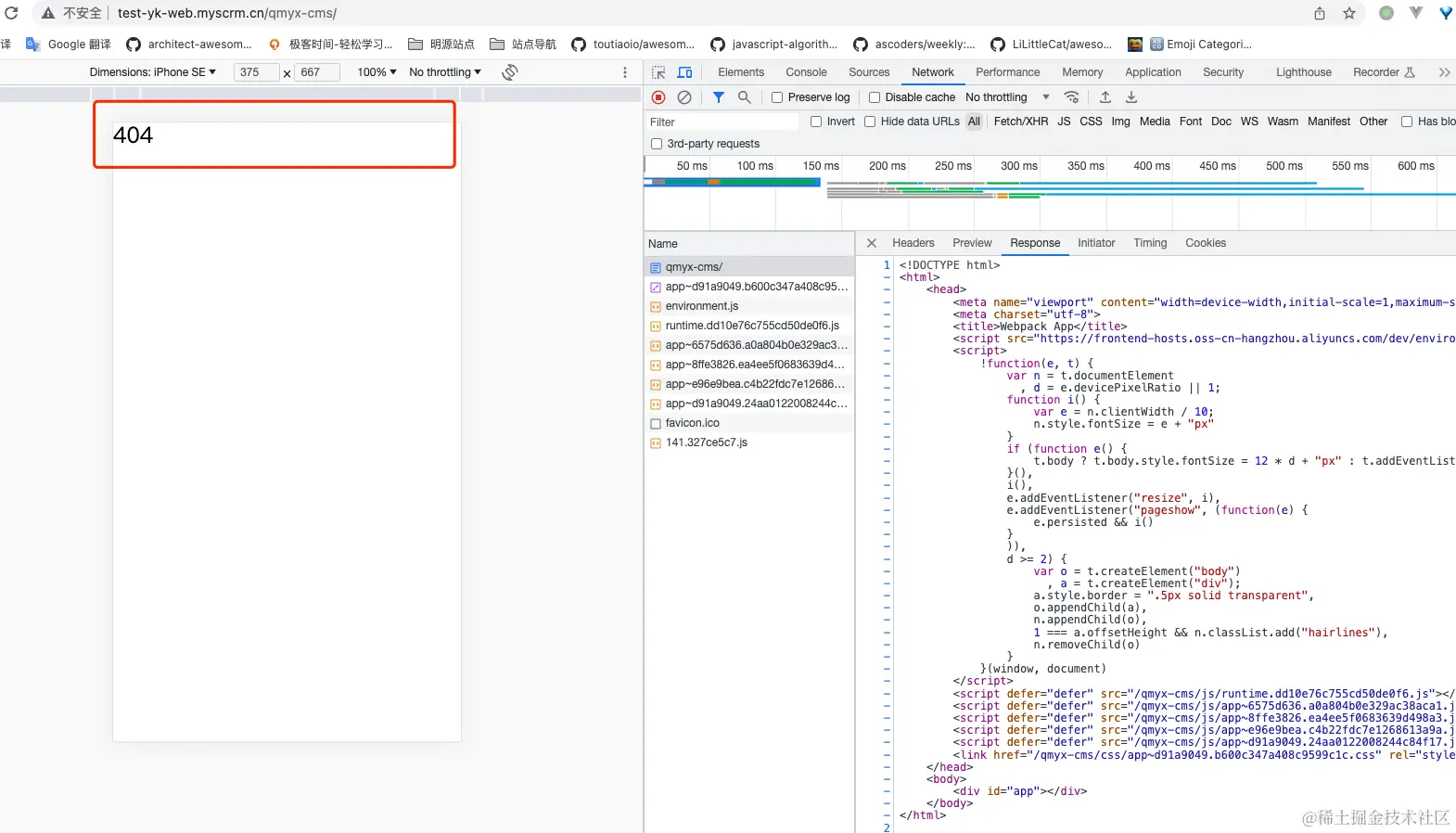Image resolution: width=1456 pixels, height=833 pixels.
Task: Open the blue V extension icon
Action: coord(1446,13)
